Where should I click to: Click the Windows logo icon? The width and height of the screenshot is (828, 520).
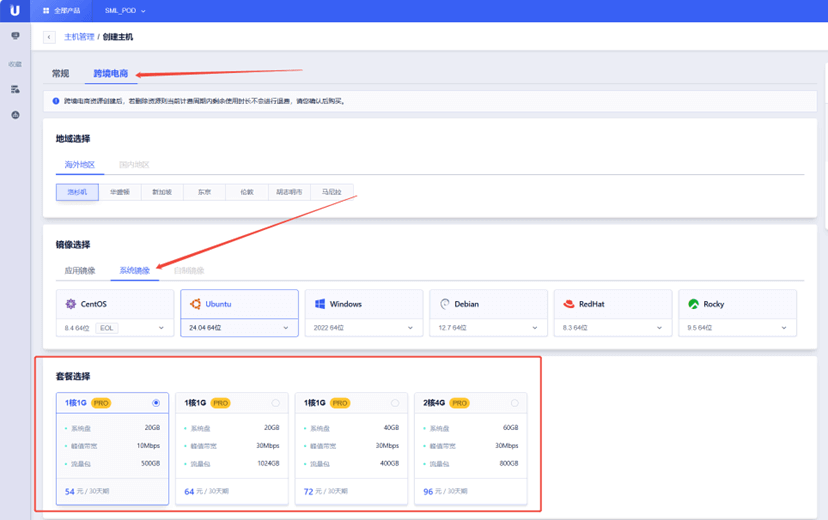320,304
